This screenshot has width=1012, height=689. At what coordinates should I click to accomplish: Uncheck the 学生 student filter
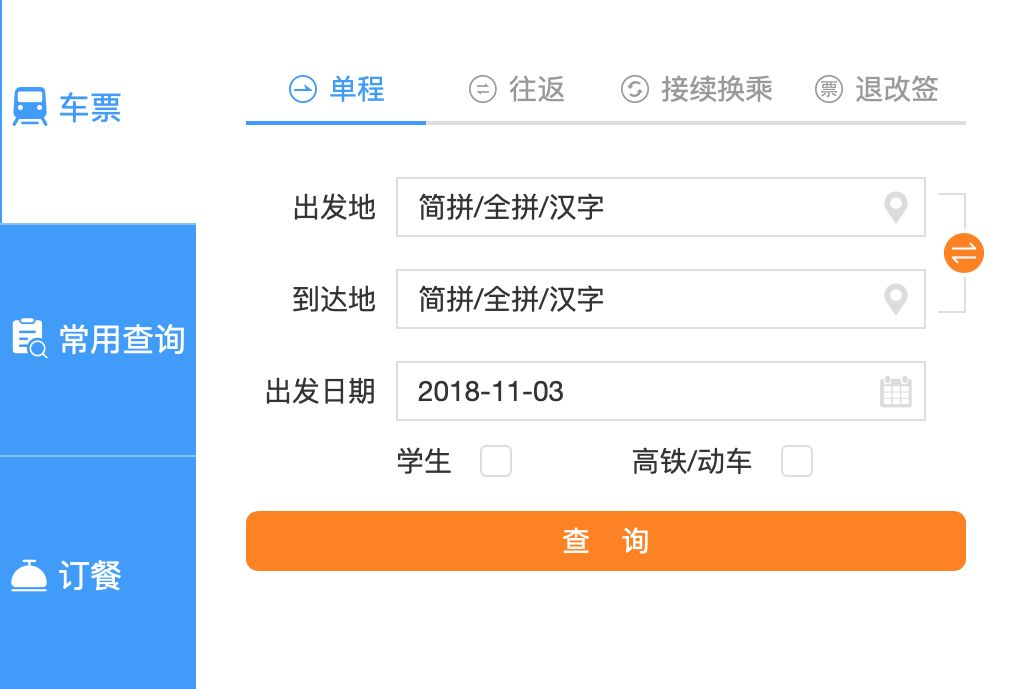[496, 461]
